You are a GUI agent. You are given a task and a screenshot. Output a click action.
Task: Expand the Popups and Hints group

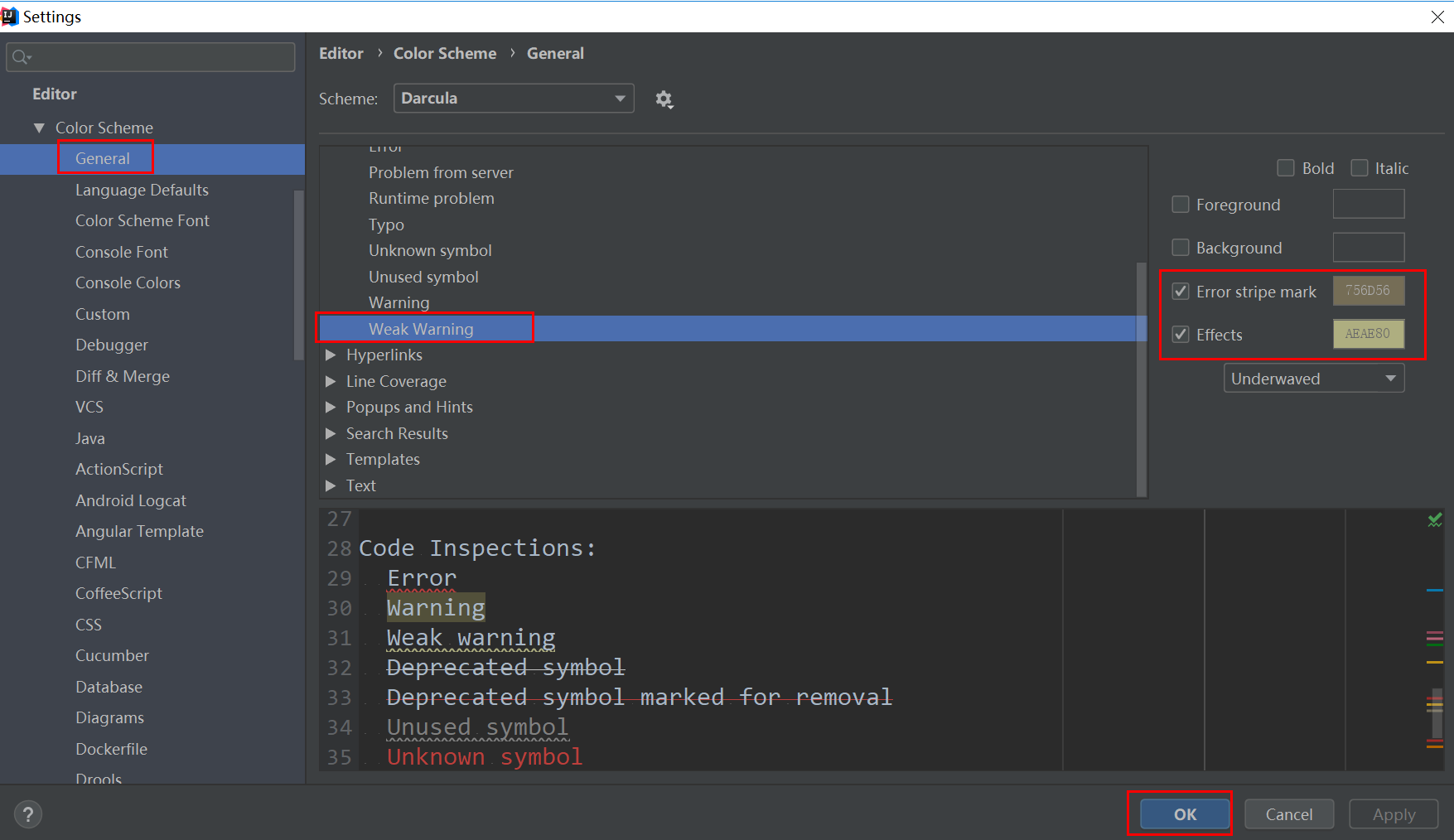[x=331, y=408]
